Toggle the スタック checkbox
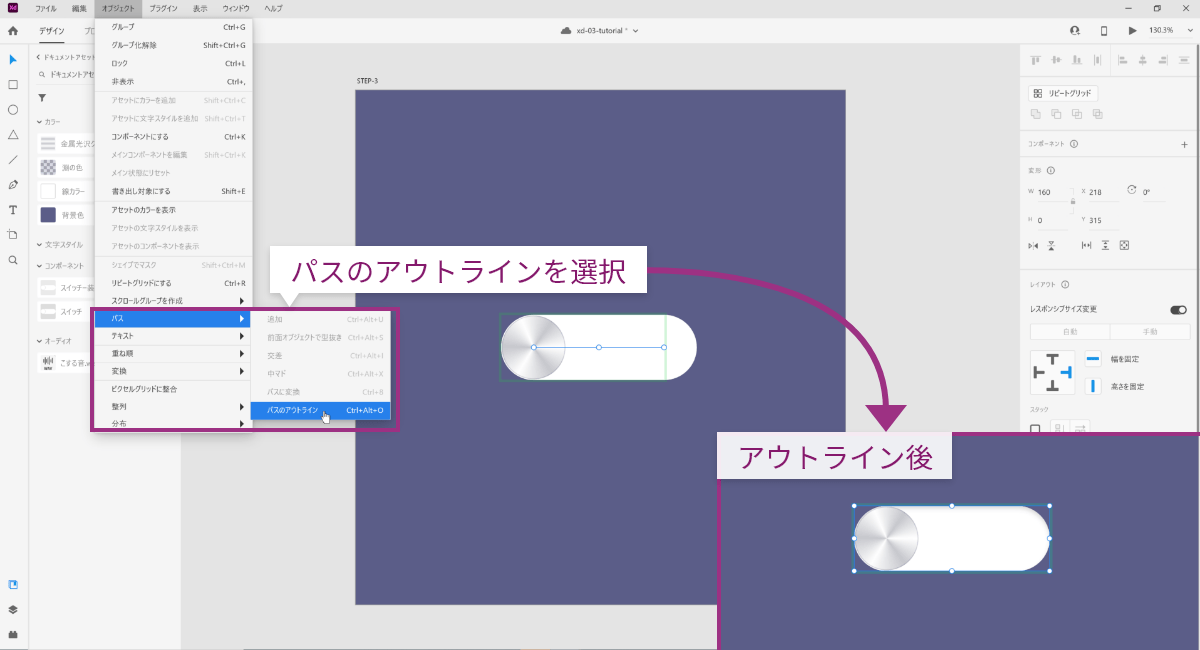The width and height of the screenshot is (1200, 650). (x=1035, y=429)
